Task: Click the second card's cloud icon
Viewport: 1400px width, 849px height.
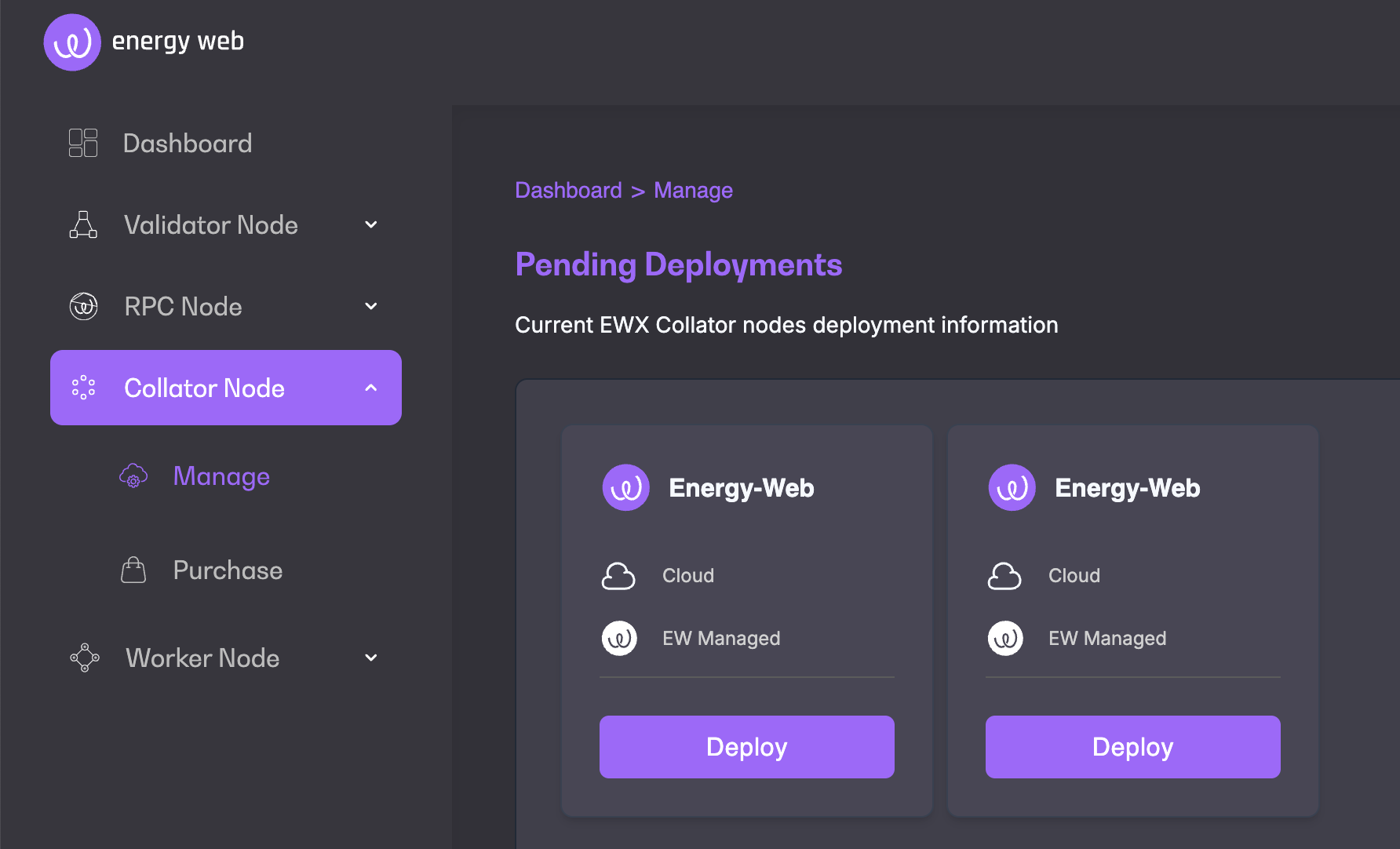Action: tap(1004, 576)
